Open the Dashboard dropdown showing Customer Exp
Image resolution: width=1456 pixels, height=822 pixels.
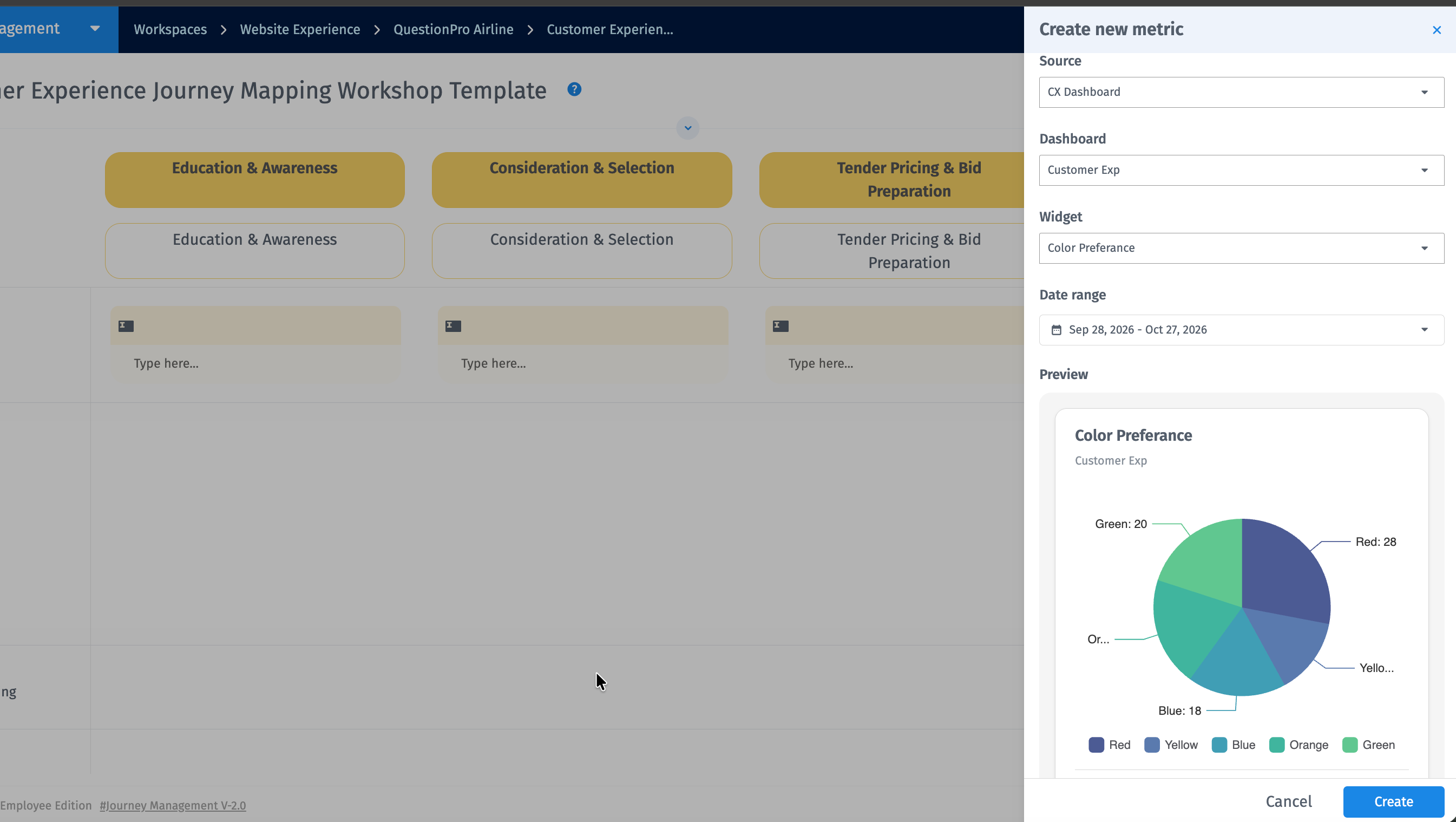[x=1241, y=170]
